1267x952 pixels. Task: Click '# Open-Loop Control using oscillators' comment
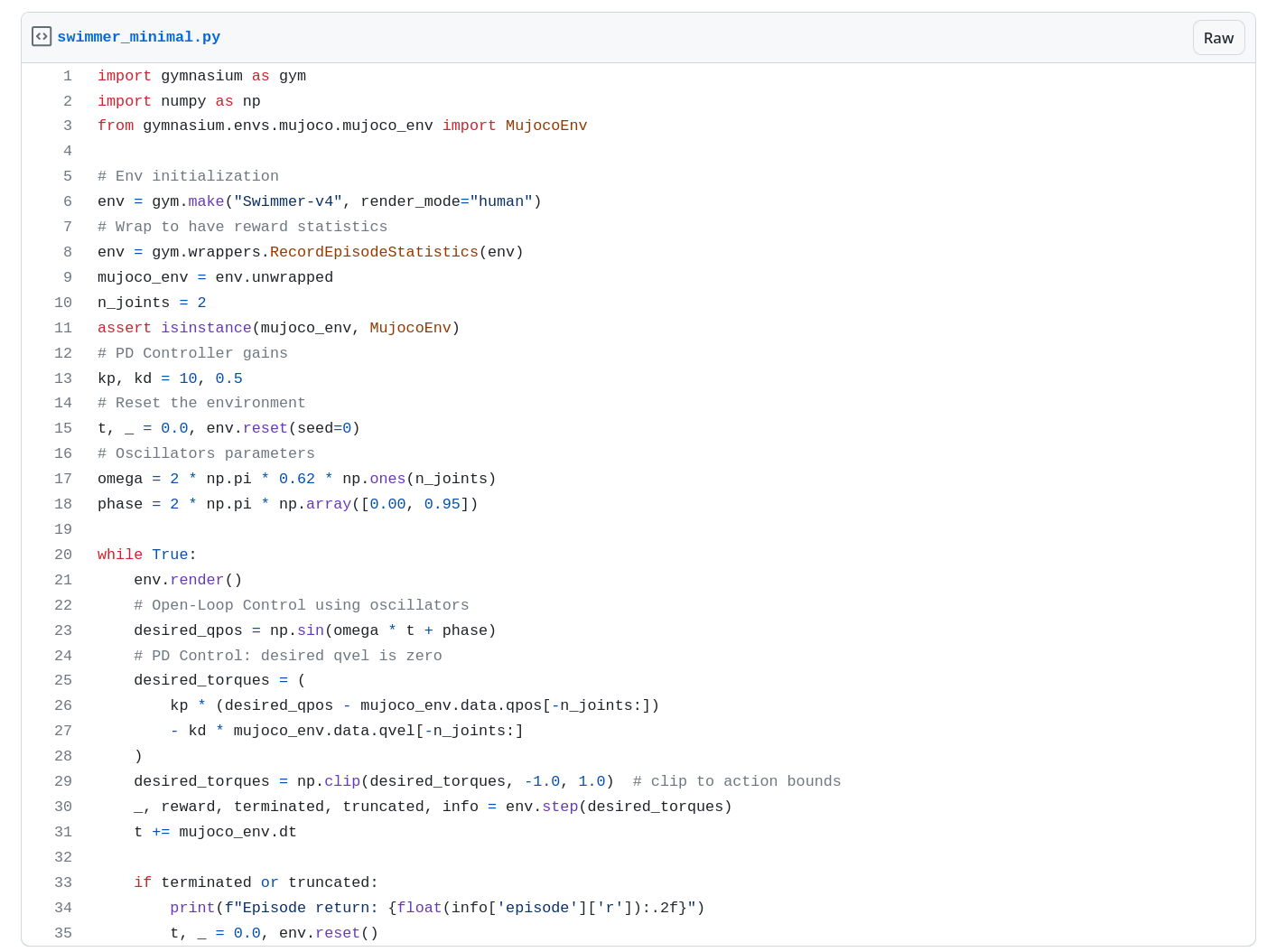(302, 605)
